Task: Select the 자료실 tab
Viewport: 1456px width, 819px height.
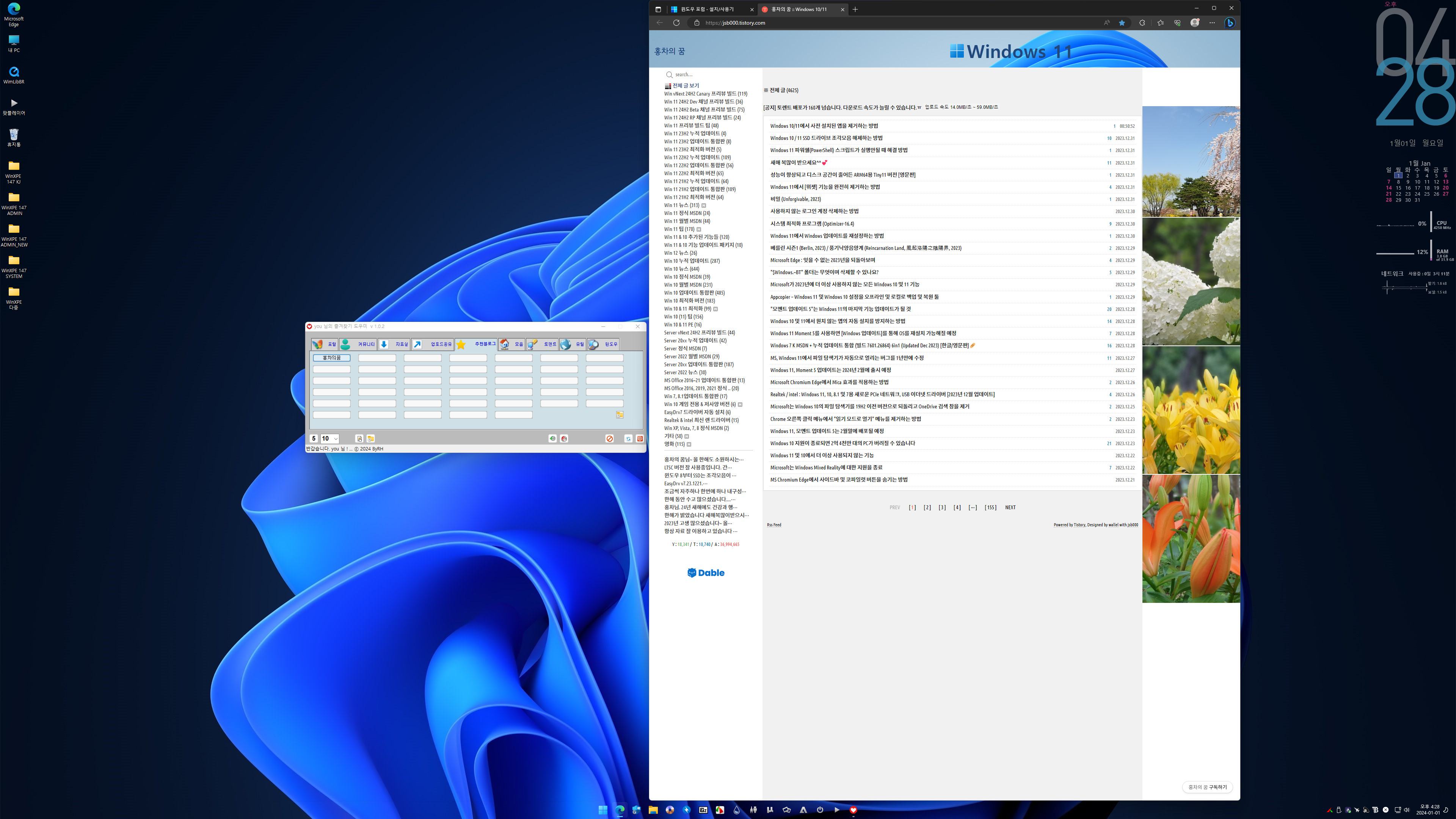Action: pos(394,344)
